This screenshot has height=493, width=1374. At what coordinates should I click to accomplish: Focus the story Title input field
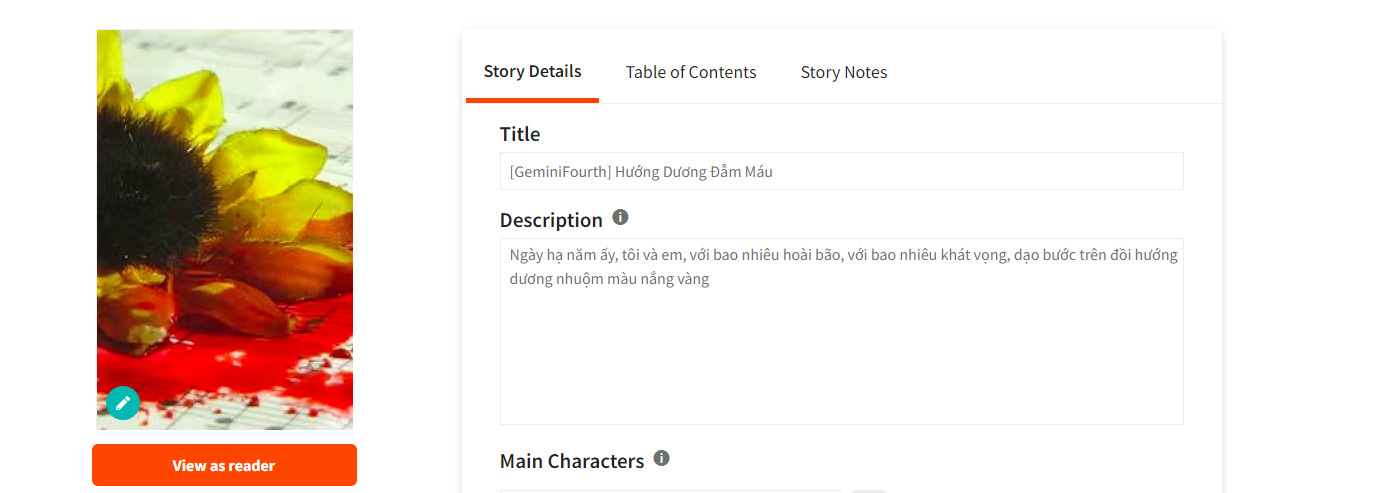841,171
